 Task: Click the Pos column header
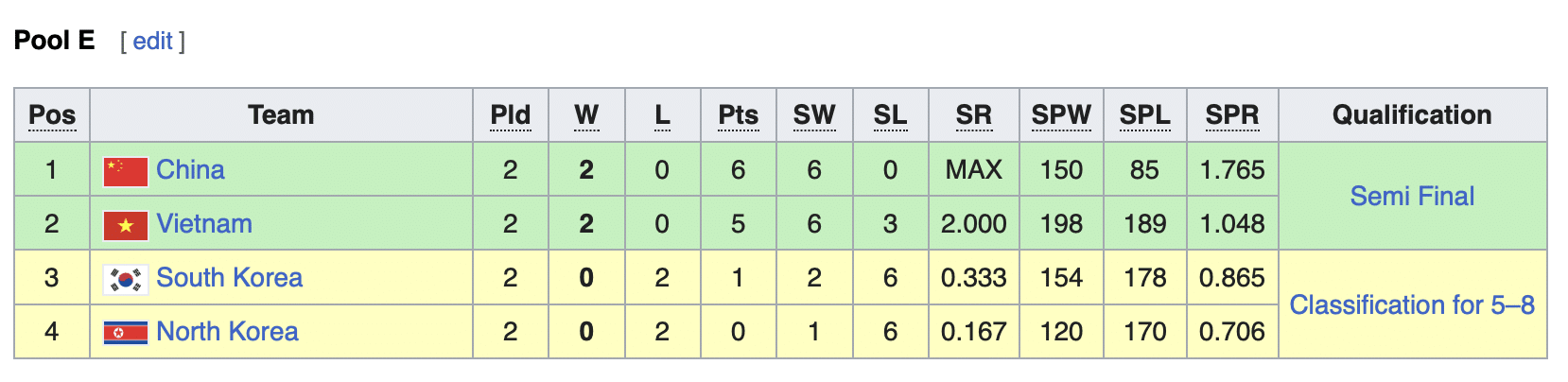(52, 115)
